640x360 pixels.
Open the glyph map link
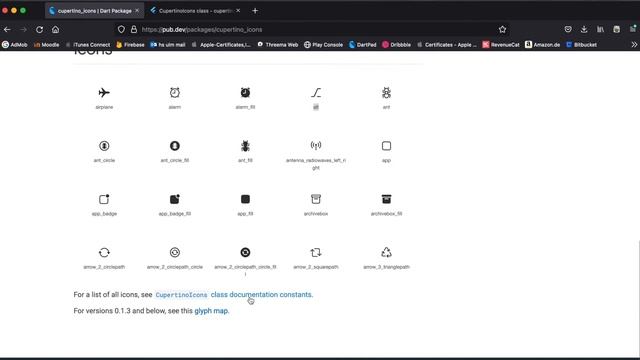click(211, 311)
